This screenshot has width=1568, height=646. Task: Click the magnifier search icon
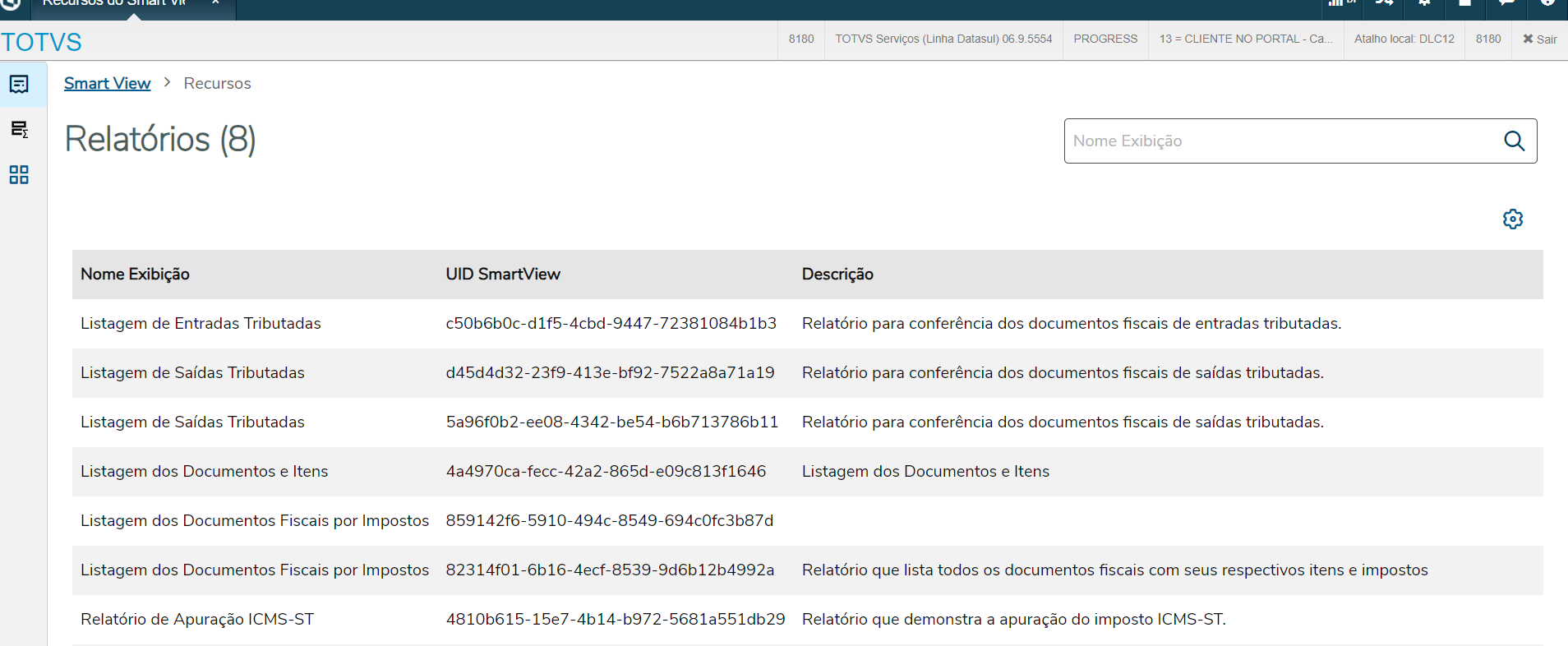pos(1514,141)
